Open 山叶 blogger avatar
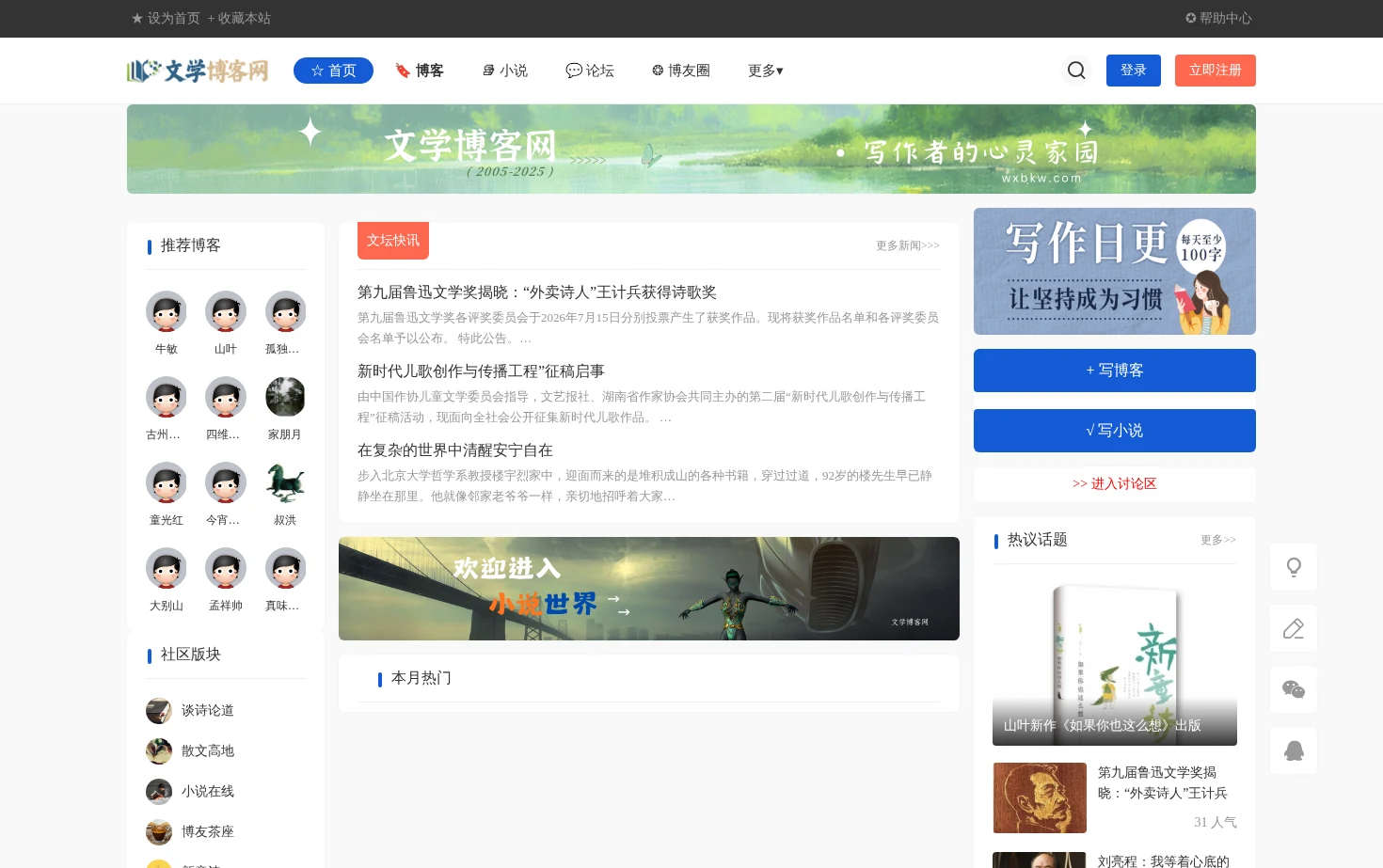This screenshot has height=868, width=1383. pos(226,311)
